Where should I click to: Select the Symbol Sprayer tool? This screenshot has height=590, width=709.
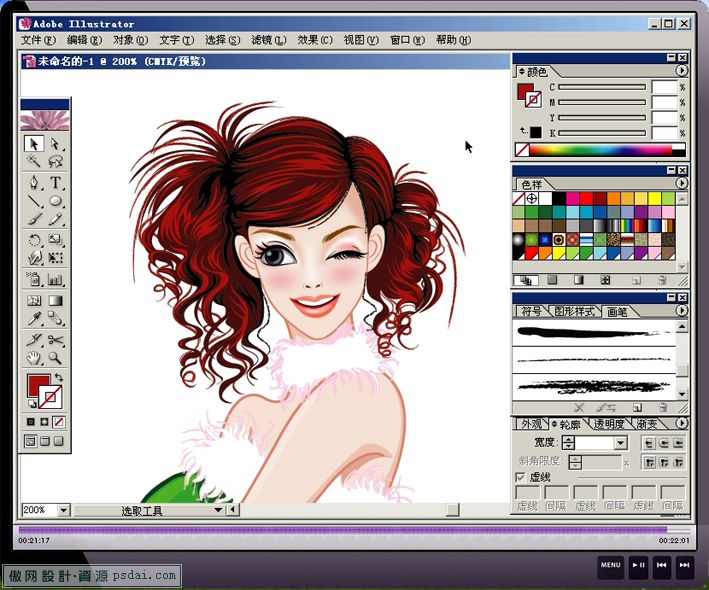tap(34, 279)
